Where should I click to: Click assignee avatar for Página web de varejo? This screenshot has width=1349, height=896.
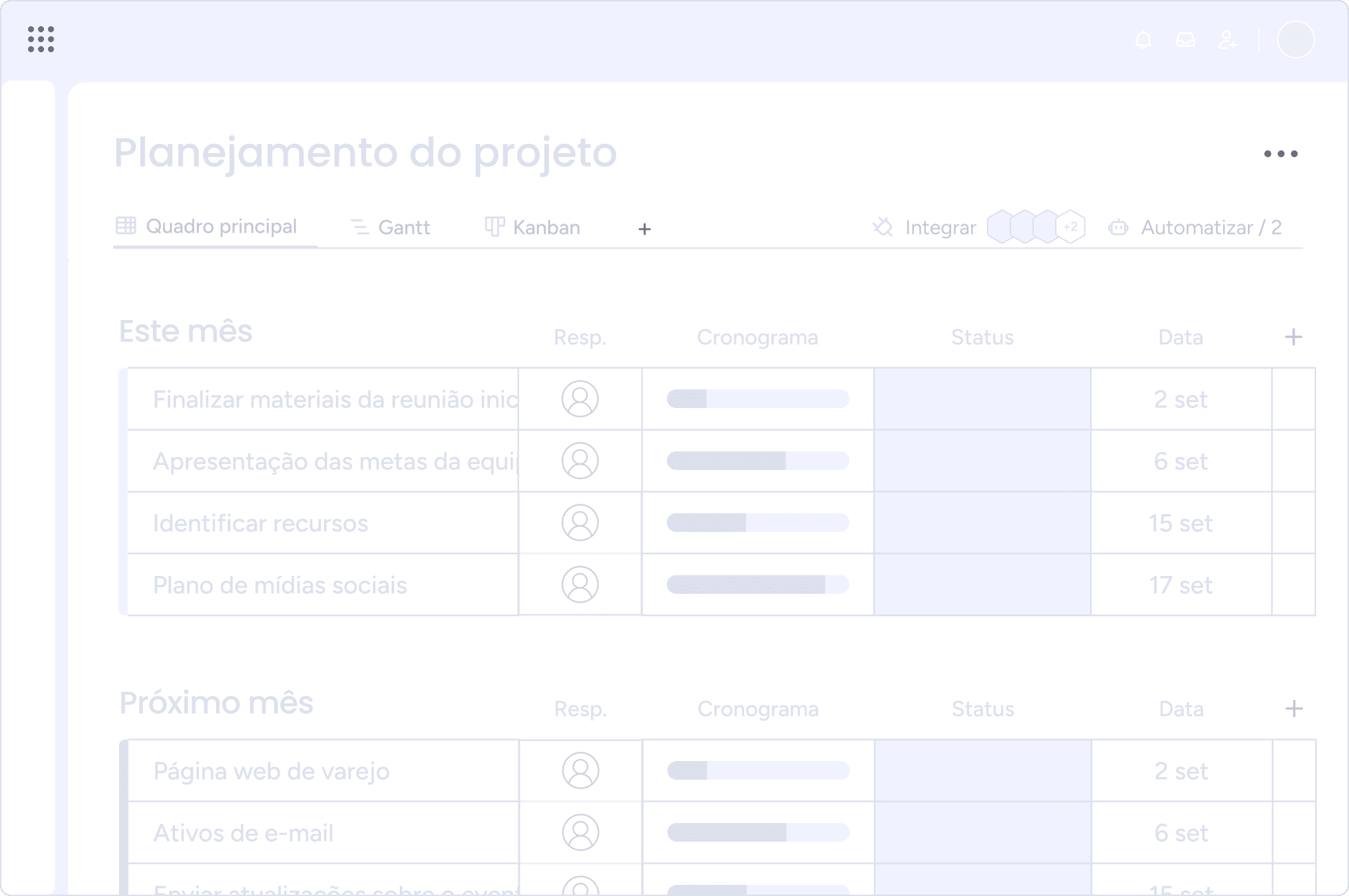coord(580,771)
